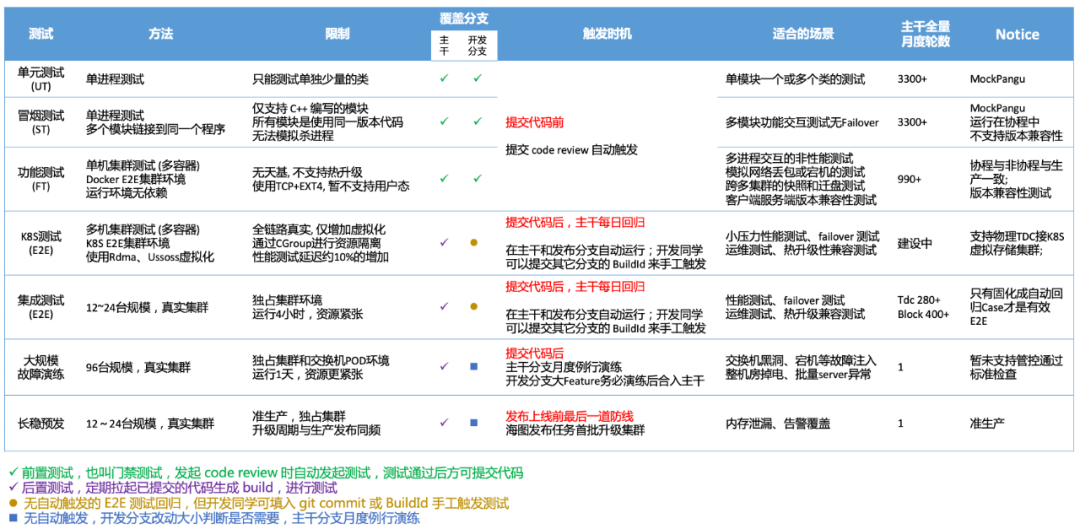Click the 96台规模，真实集群 cell
This screenshot has height=529, width=1080.
(x=140, y=367)
